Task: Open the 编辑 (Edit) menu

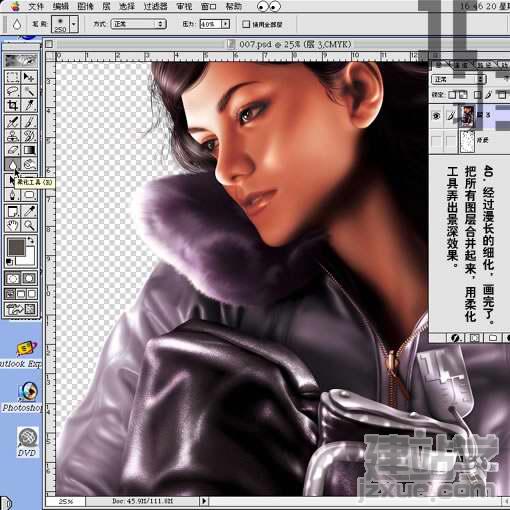Action: [60, 6]
